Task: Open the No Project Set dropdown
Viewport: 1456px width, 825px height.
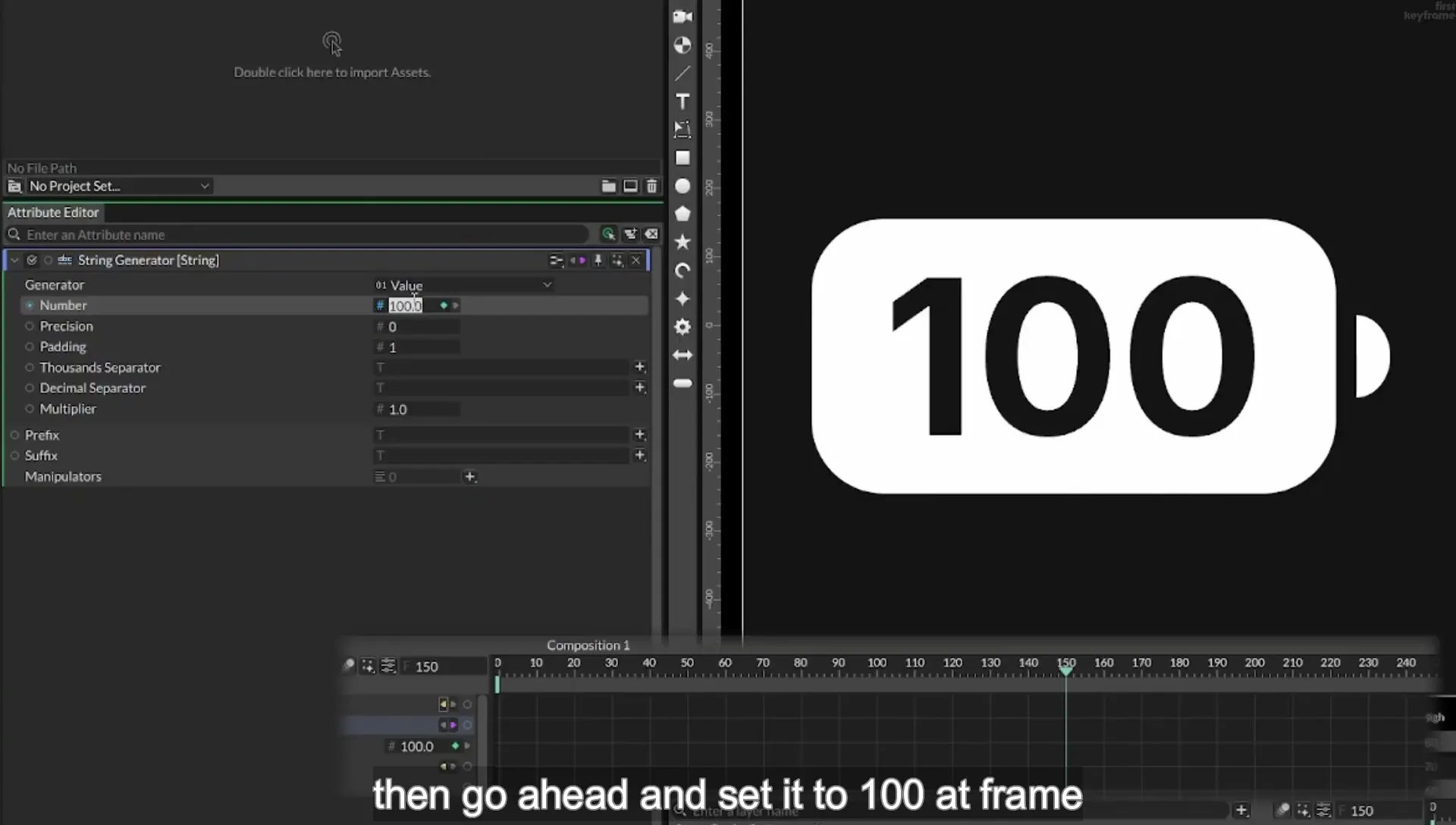Action: 119,186
